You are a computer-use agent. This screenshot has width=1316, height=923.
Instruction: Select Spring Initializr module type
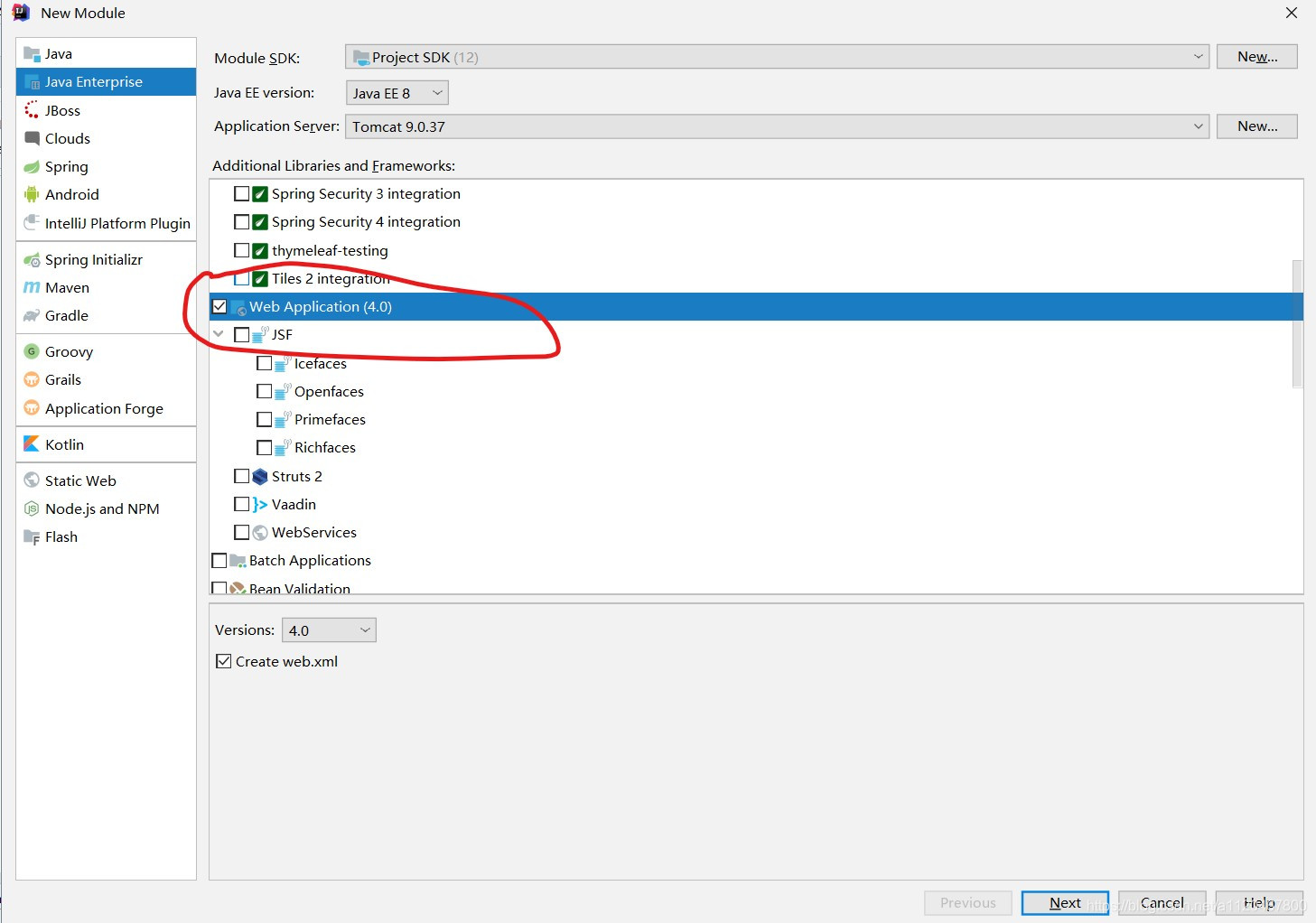click(106, 259)
